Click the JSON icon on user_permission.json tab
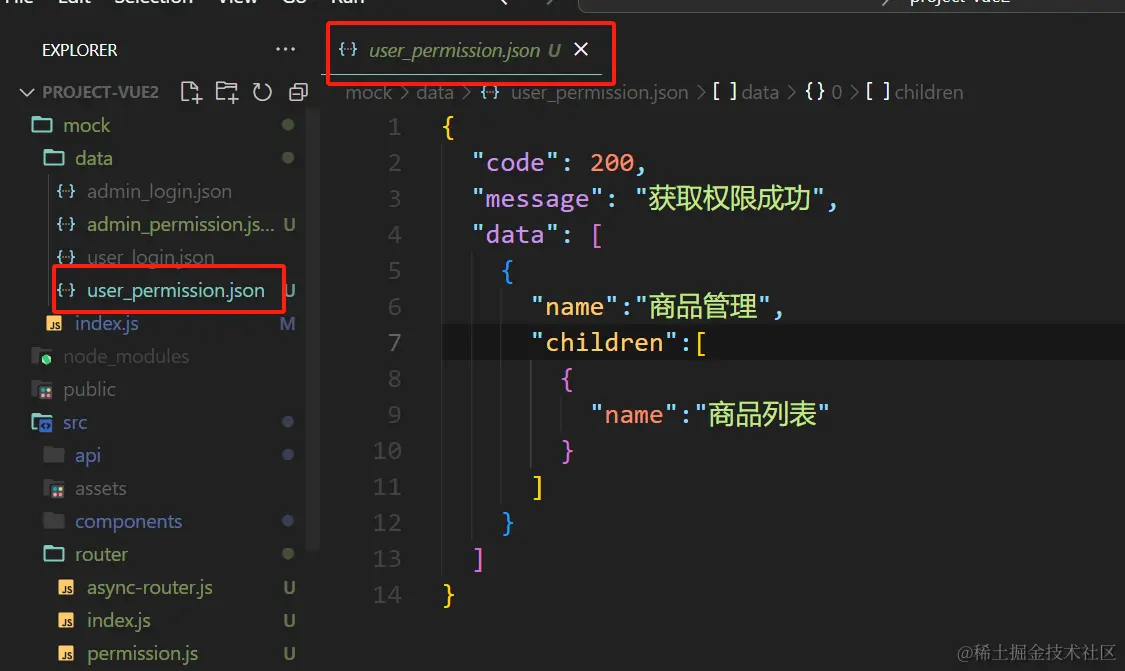 point(348,49)
